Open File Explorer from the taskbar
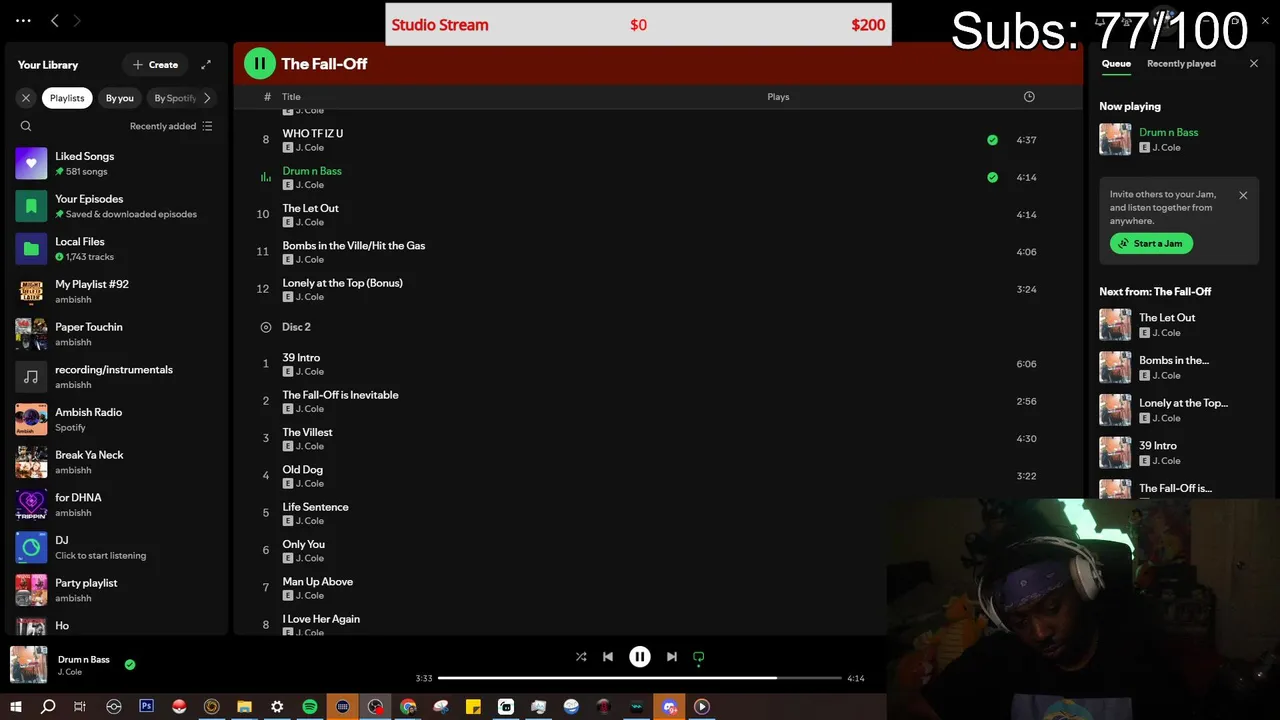Image resolution: width=1280 pixels, height=720 pixels. pyautogui.click(x=244, y=706)
